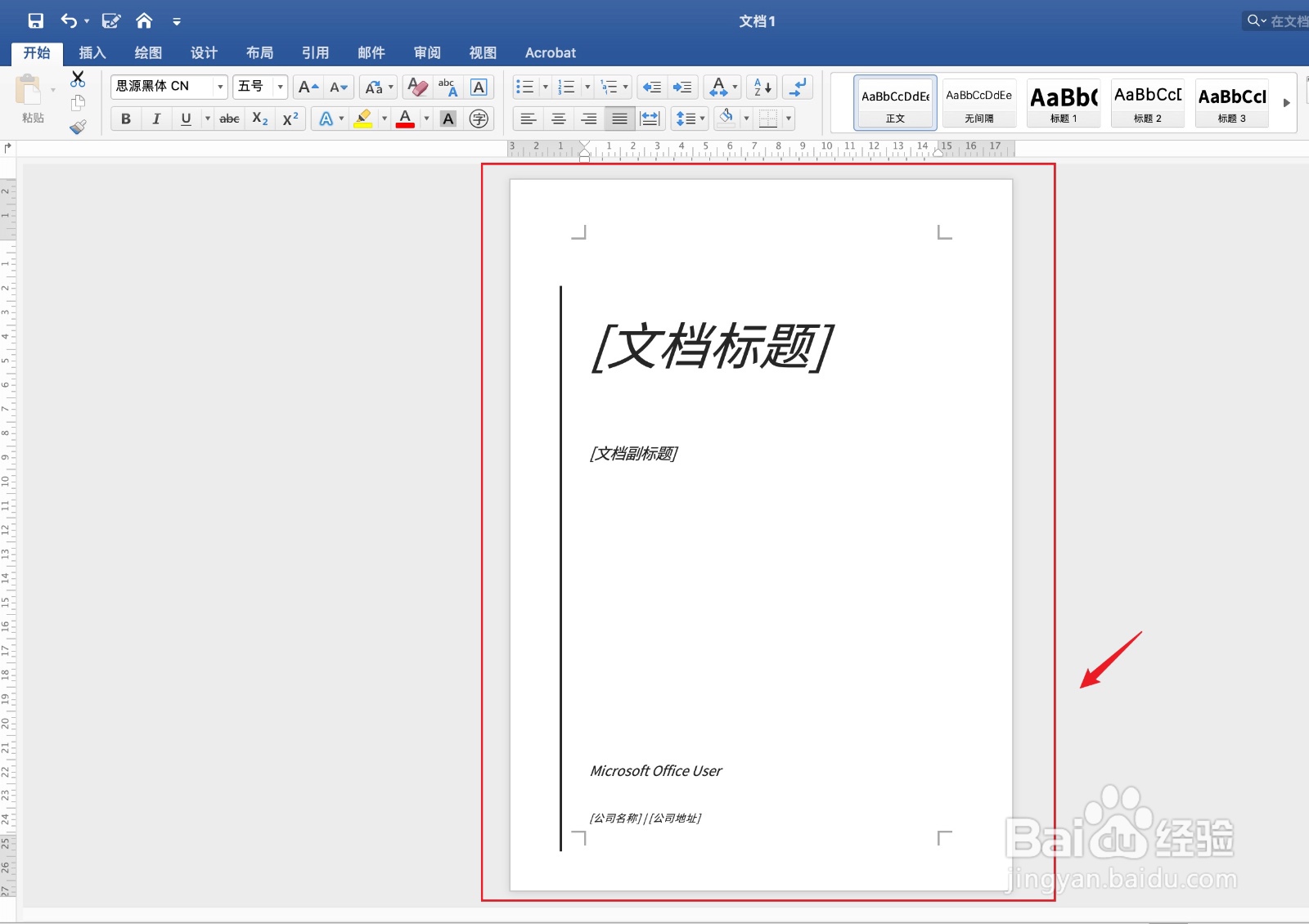Toggle underline formatting
The height and width of the screenshot is (924, 1309).
pos(186,119)
